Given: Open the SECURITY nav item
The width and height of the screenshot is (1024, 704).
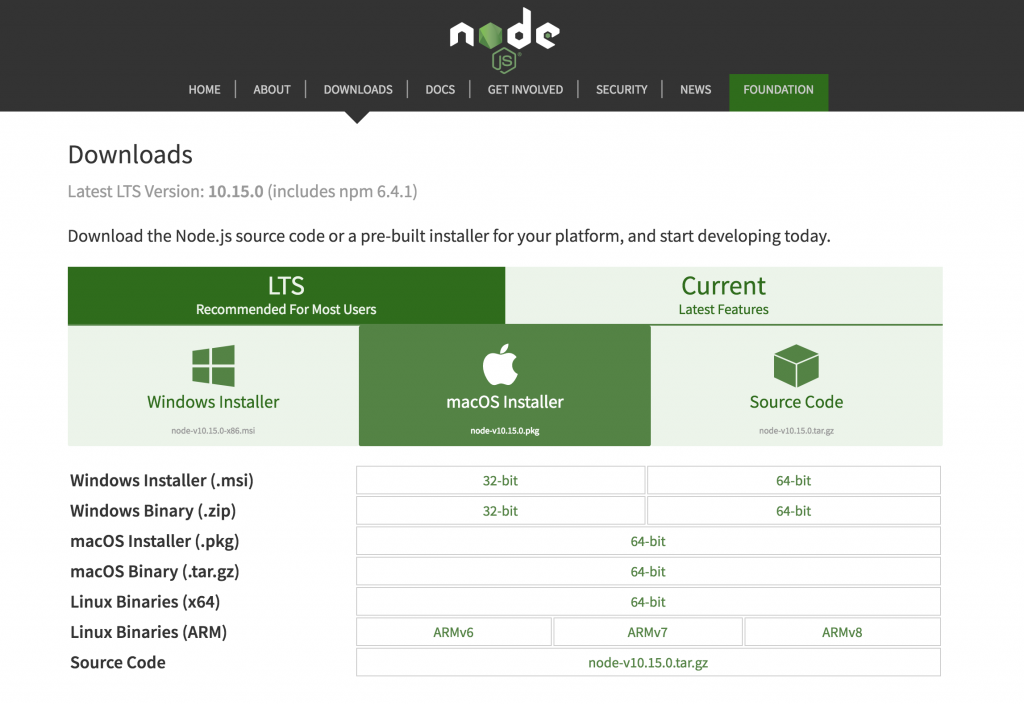Looking at the screenshot, I should coord(621,89).
